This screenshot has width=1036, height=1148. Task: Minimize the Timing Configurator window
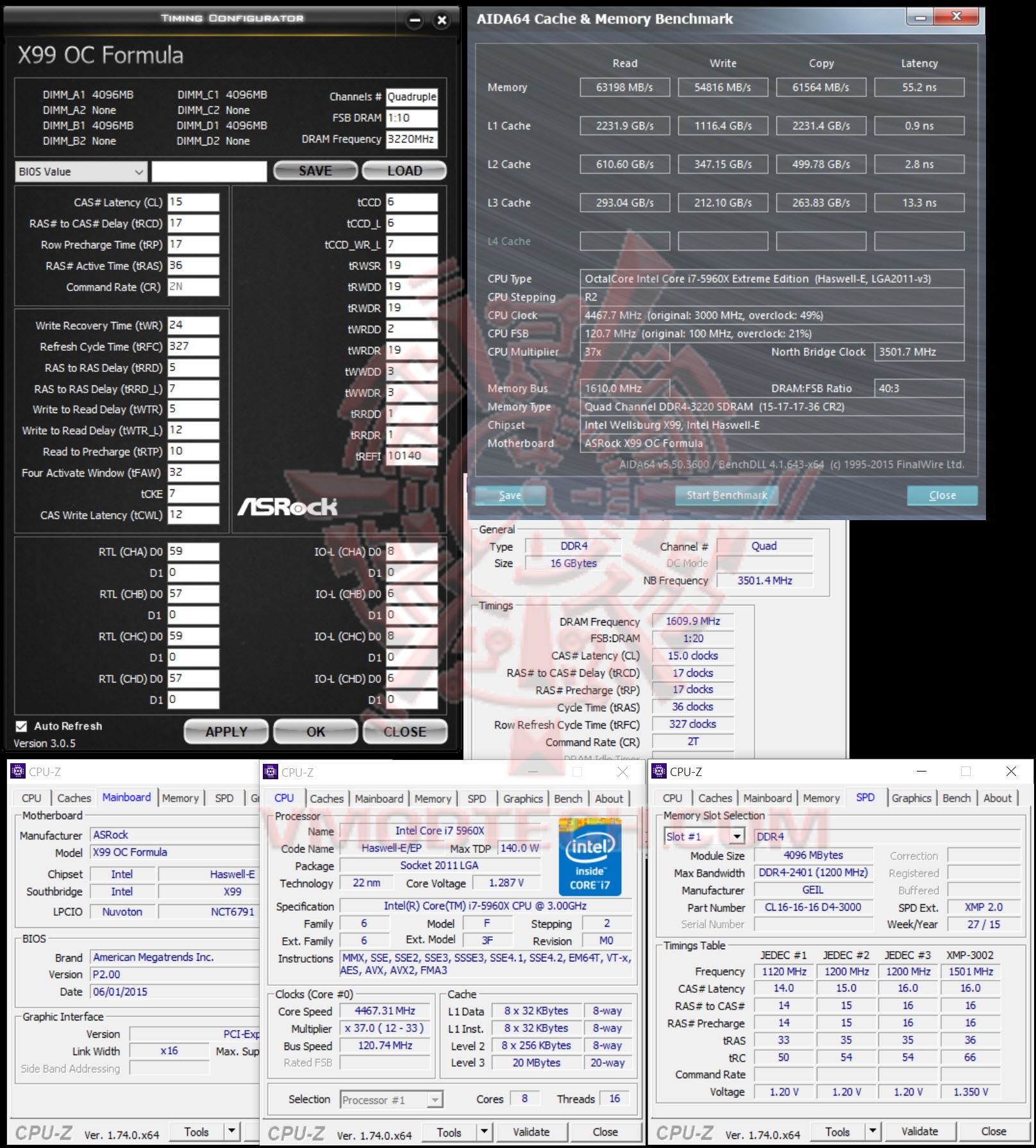click(415, 21)
